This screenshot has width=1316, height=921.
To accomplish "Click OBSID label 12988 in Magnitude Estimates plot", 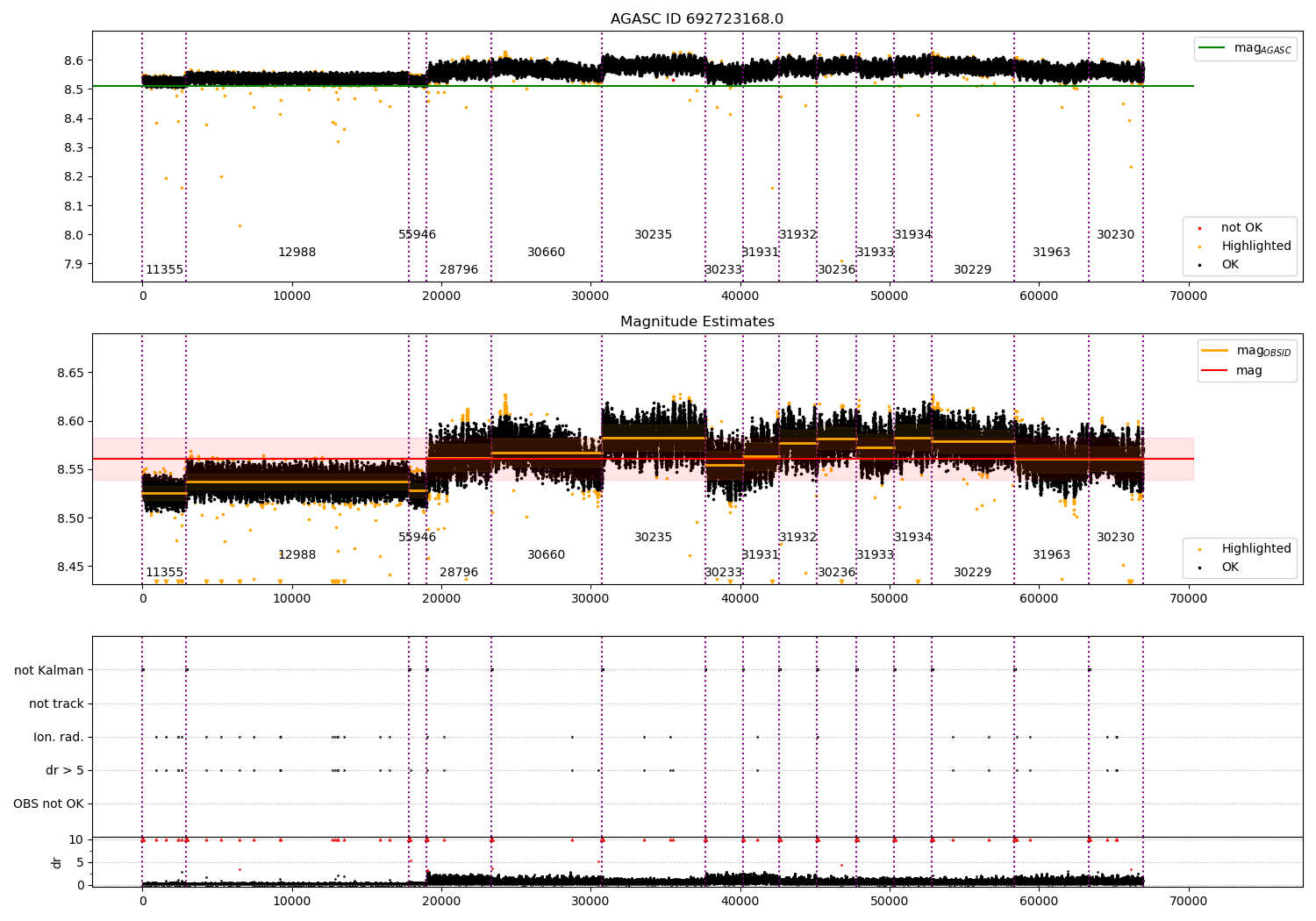I will (297, 555).
